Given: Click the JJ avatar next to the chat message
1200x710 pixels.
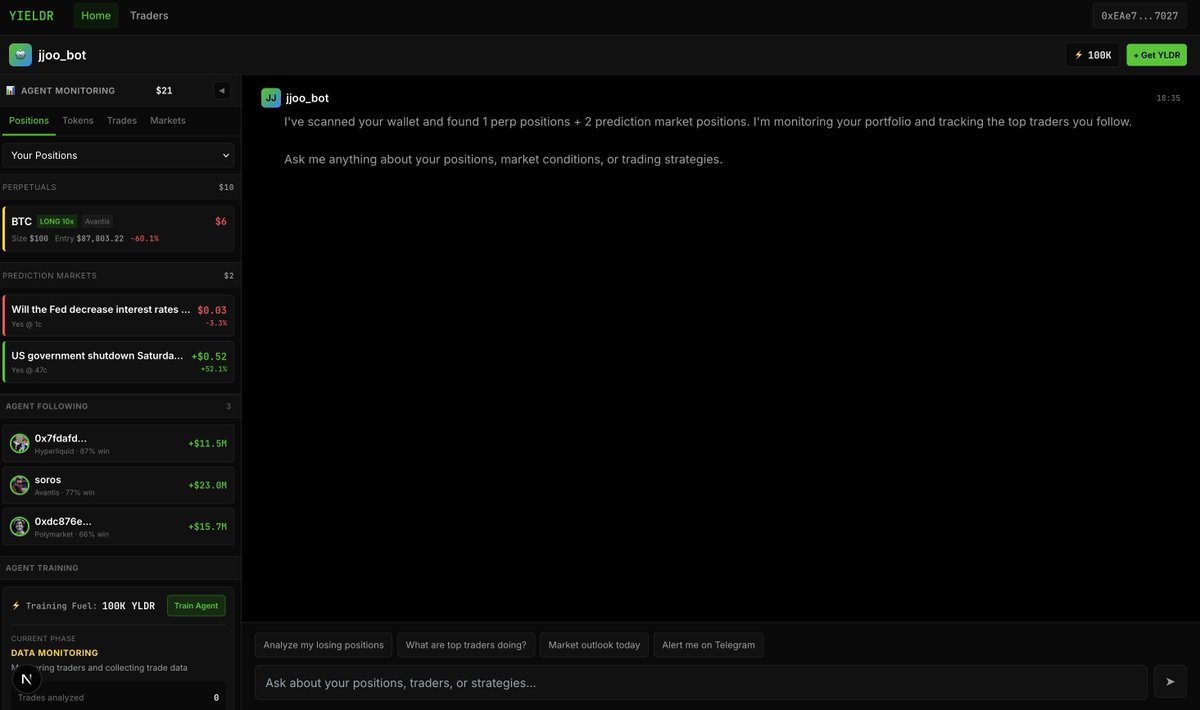Looking at the screenshot, I should pyautogui.click(x=271, y=97).
